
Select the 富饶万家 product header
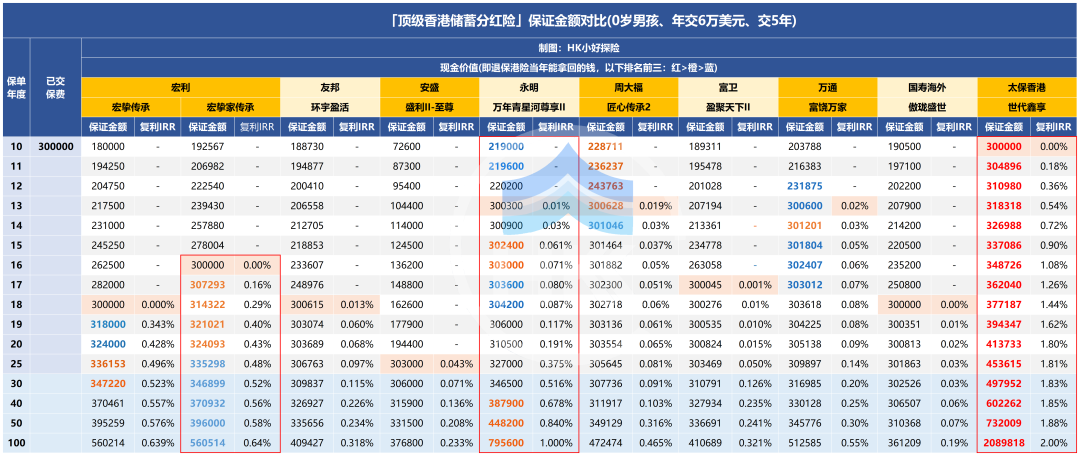pos(828,107)
